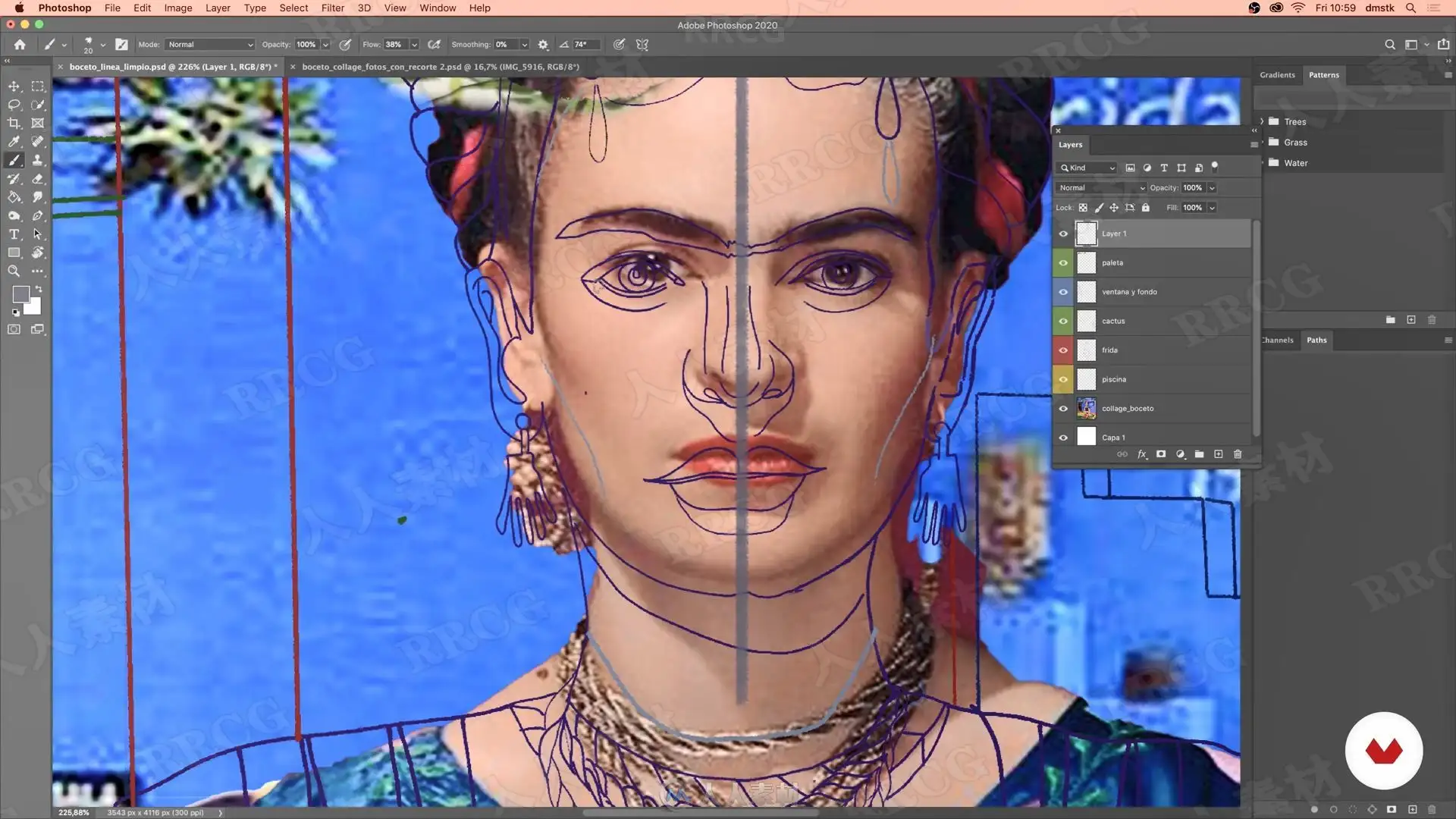Select the Crop tool
This screenshot has height=819, width=1456.
tap(14, 123)
